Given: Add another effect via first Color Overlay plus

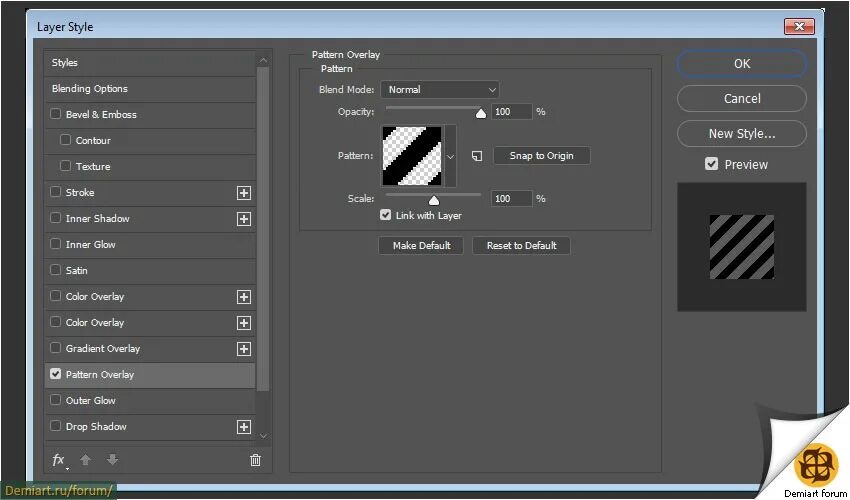Looking at the screenshot, I should (x=244, y=297).
